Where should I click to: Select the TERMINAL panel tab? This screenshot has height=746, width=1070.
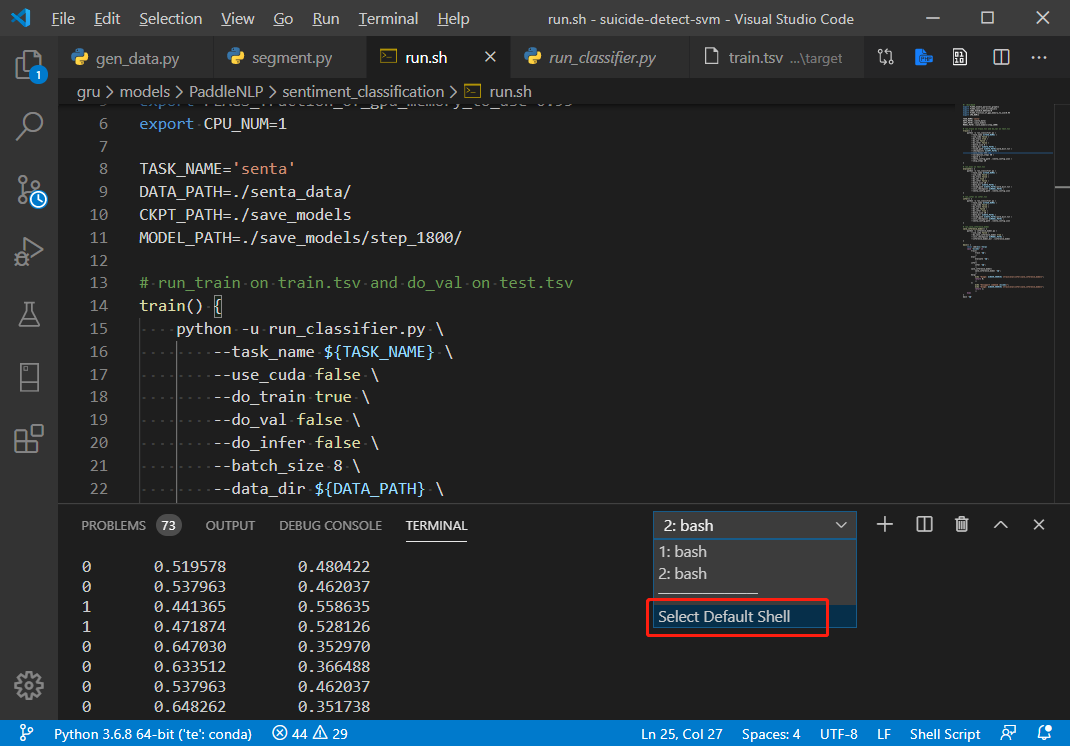(436, 526)
